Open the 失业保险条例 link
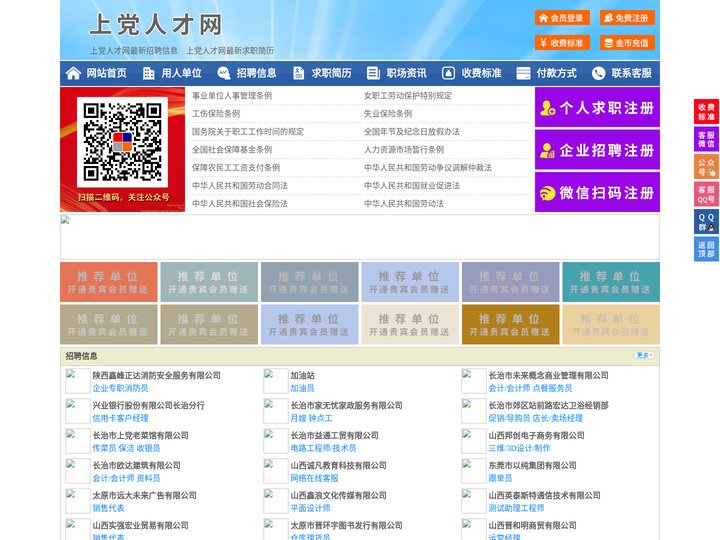This screenshot has height=540, width=720. [388, 113]
